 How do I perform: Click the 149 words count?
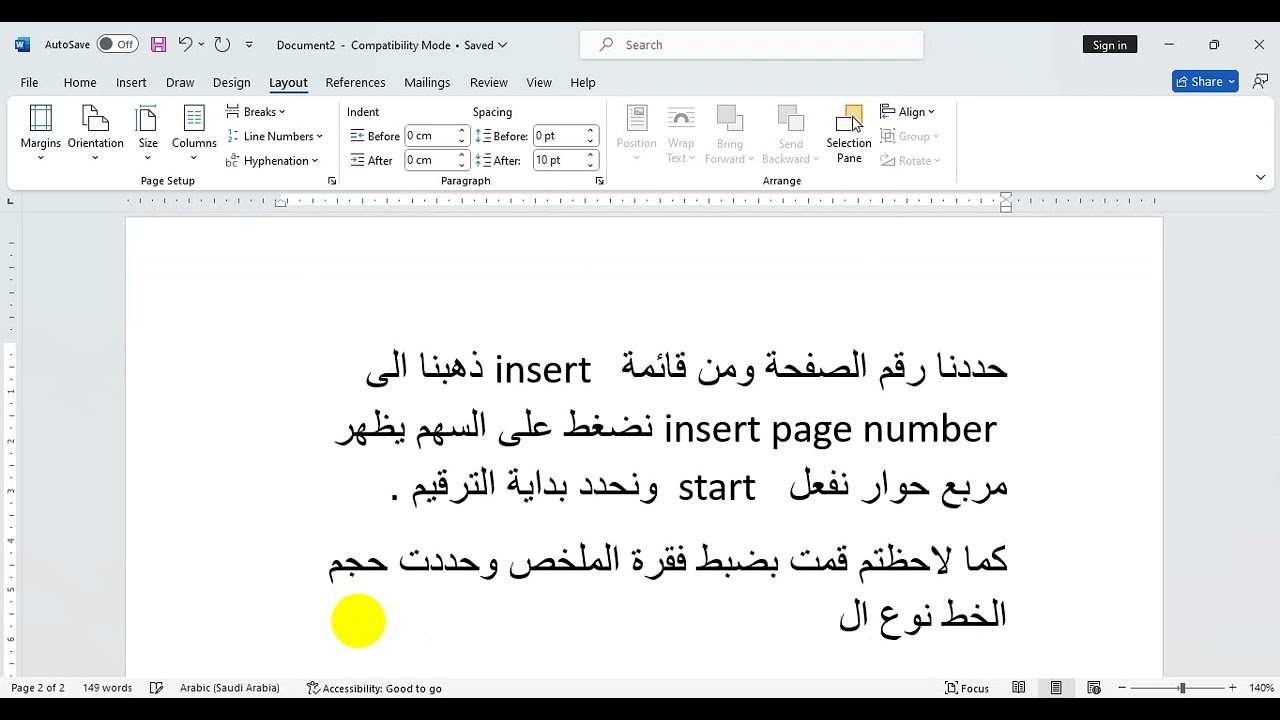(x=107, y=688)
